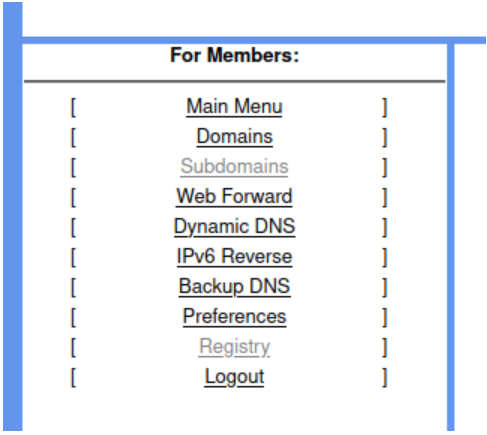Click the right bracket beside Preferences
Screen dimensions: 487x435
point(385,317)
